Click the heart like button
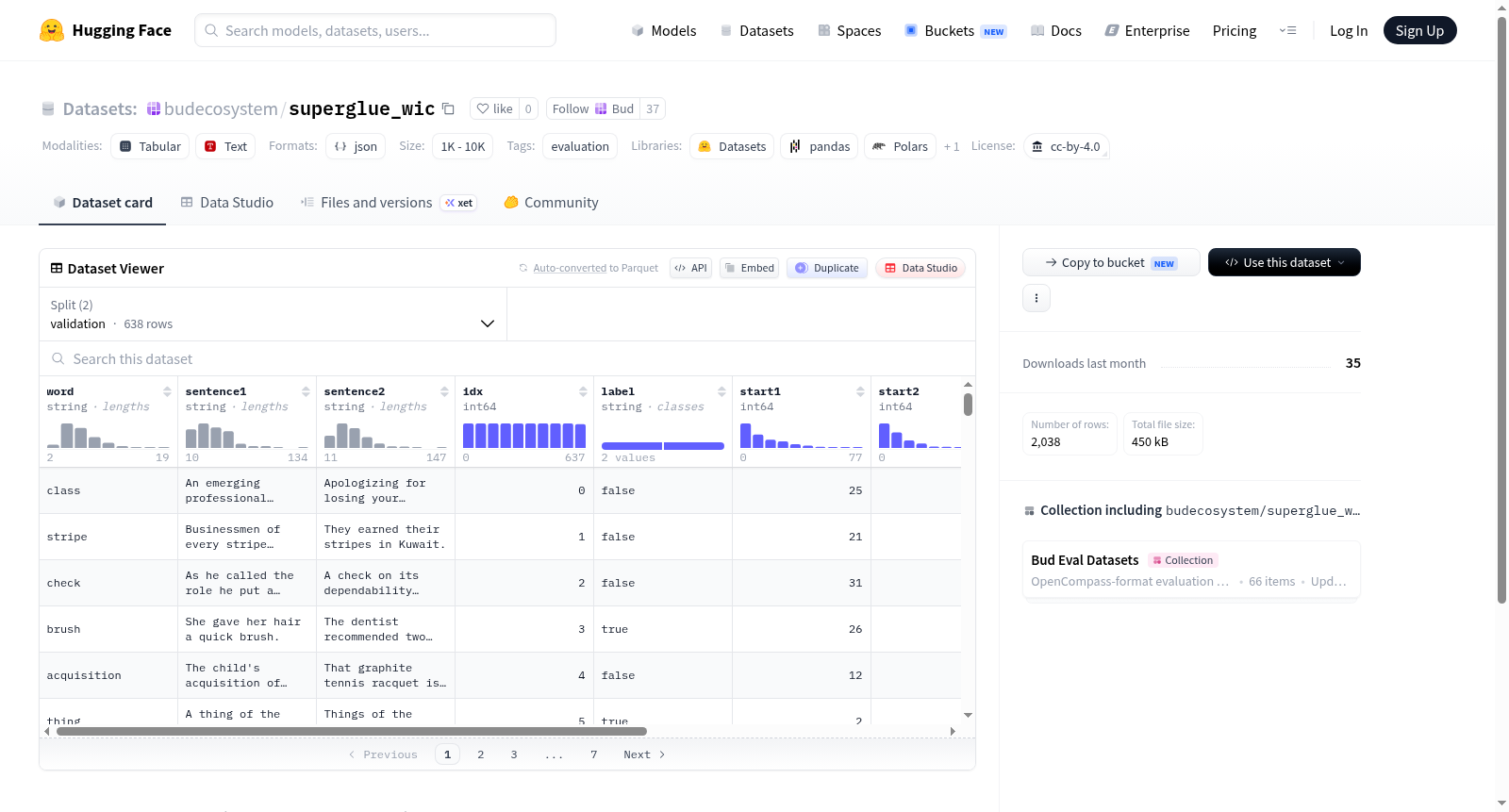 coord(494,108)
